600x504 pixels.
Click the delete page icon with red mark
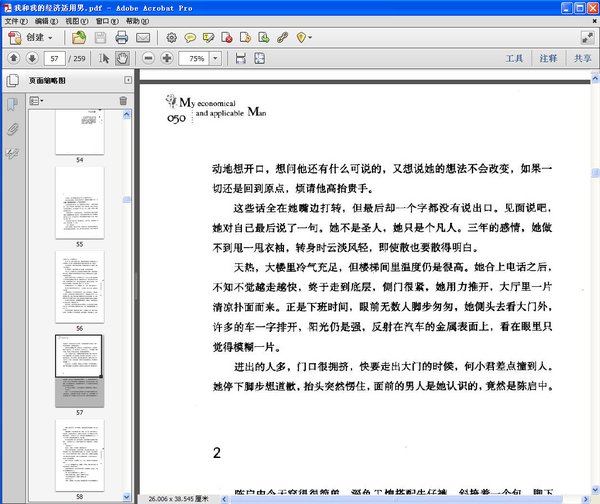pyautogui.click(x=227, y=38)
